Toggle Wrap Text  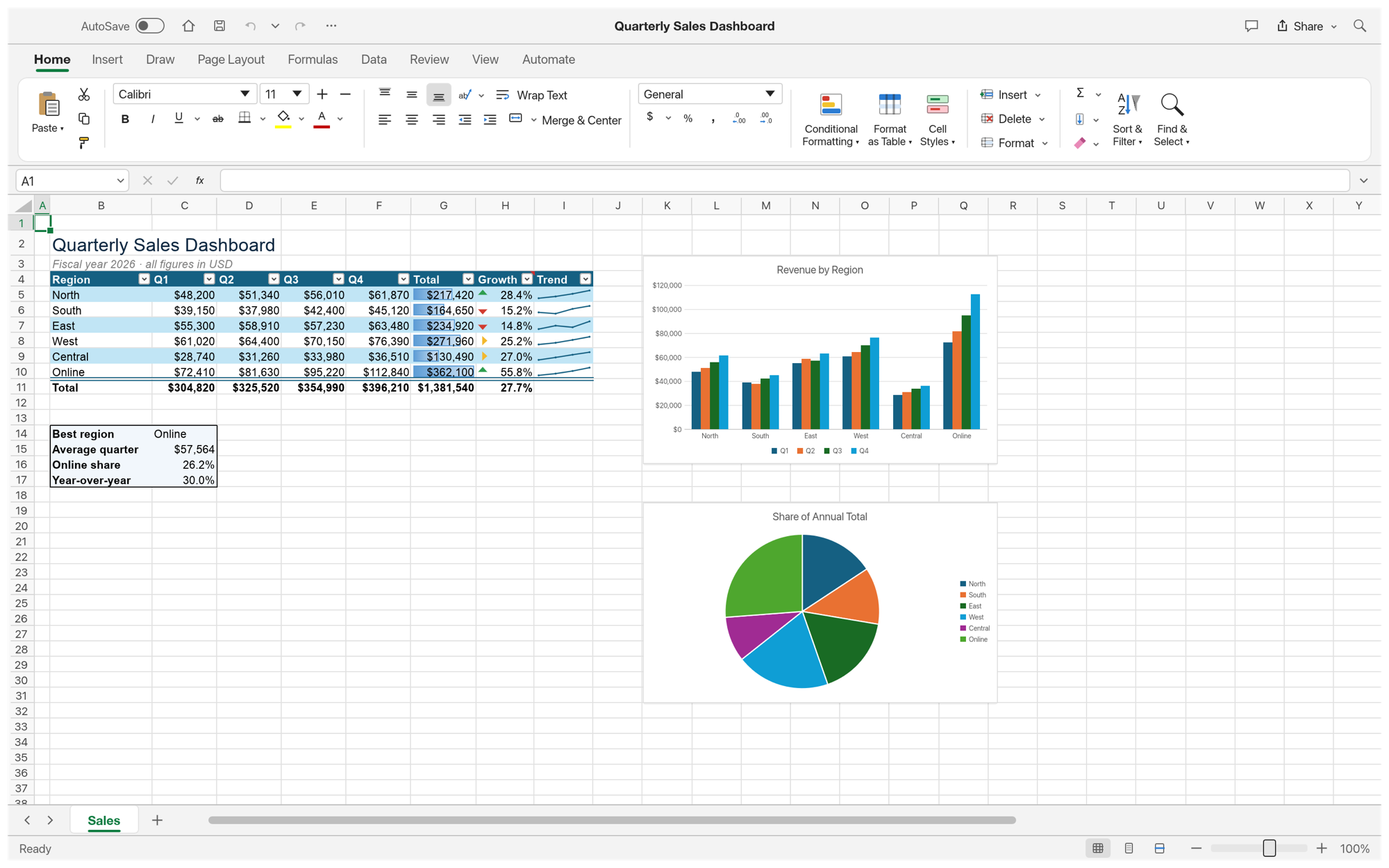point(532,95)
